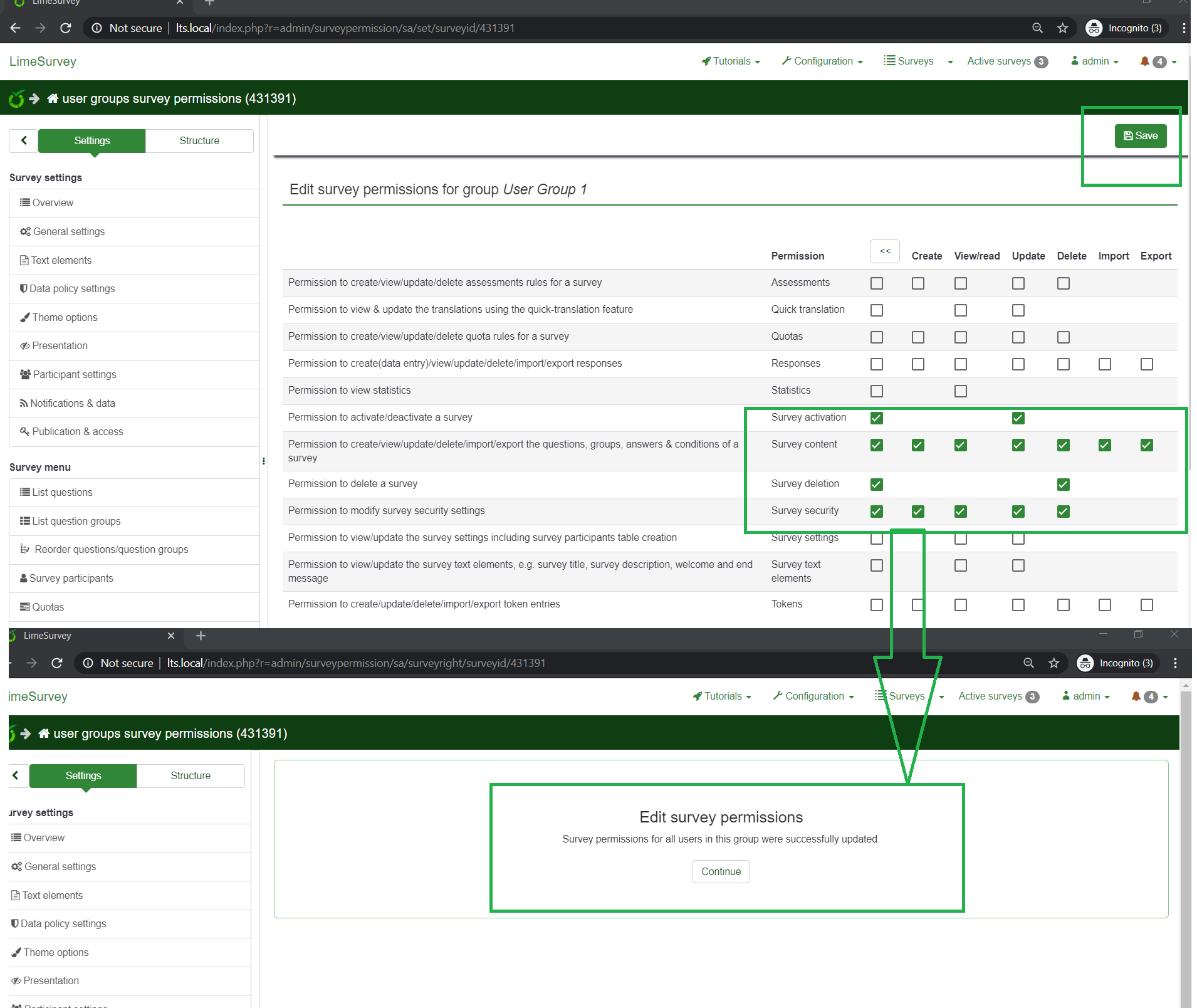Viewport: 1197px width, 1008px height.
Task: Open General settings in sidebar
Action: pos(69,231)
